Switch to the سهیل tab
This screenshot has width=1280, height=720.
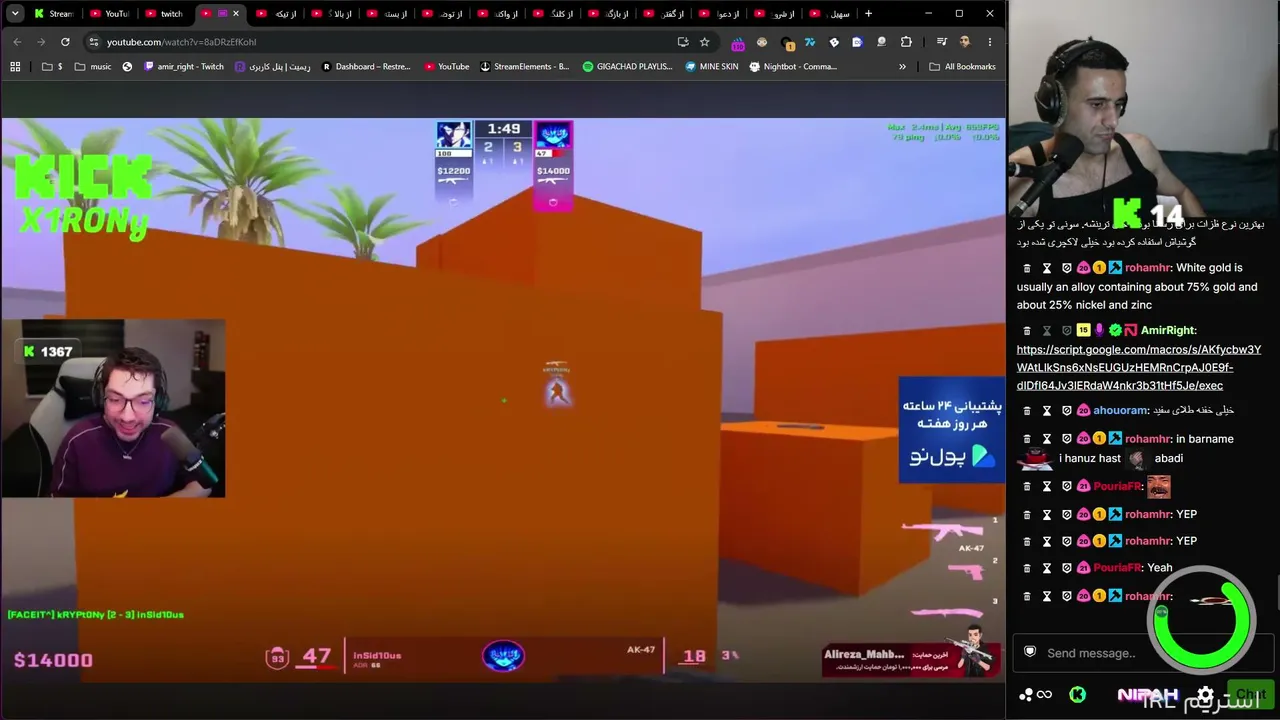pos(830,14)
